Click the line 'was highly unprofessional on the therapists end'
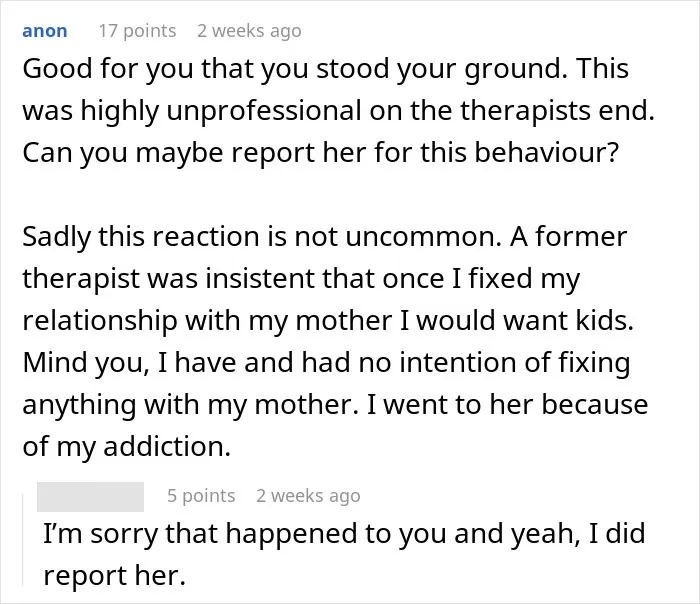 tap(338, 111)
